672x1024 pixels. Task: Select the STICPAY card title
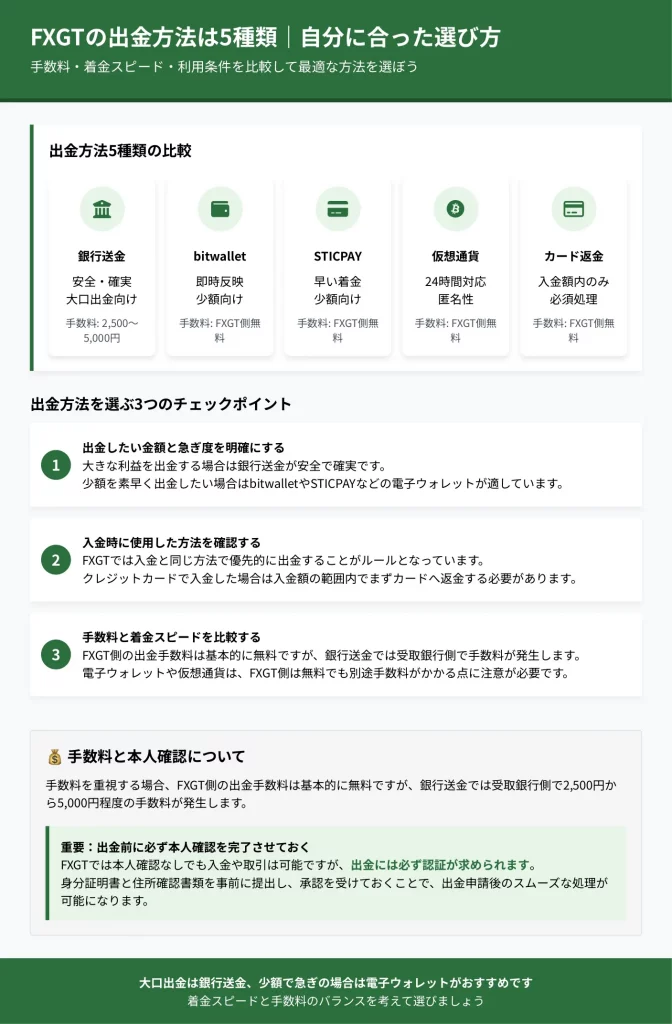coord(338,256)
